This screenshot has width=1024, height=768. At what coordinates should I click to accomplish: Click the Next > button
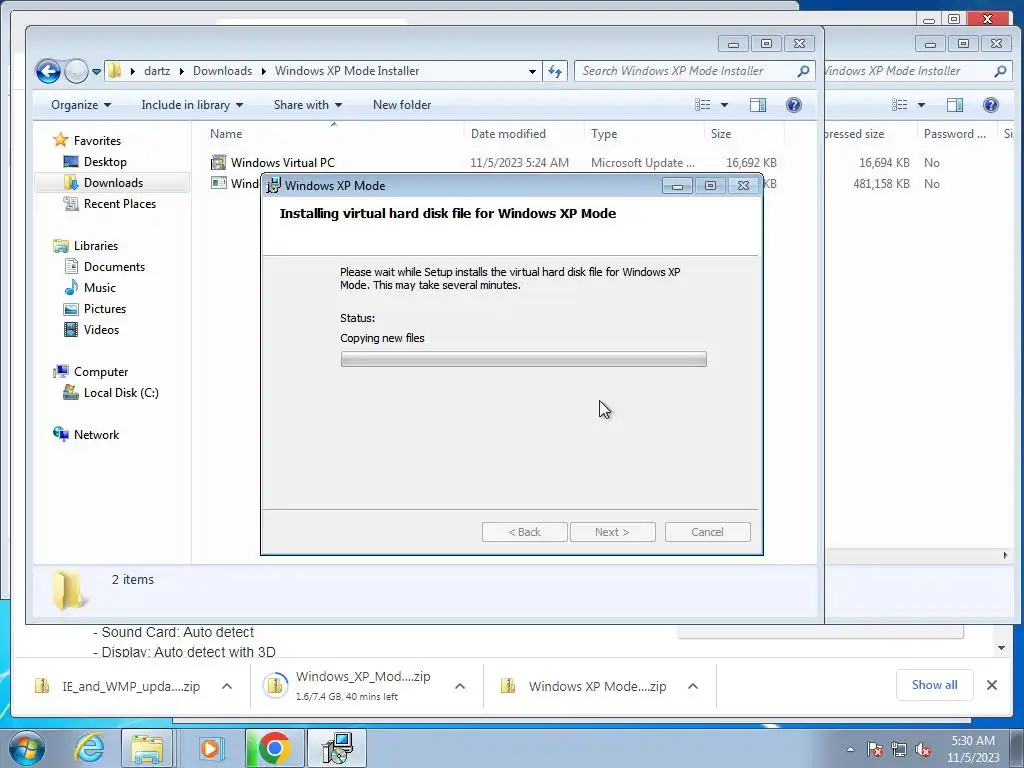(612, 532)
